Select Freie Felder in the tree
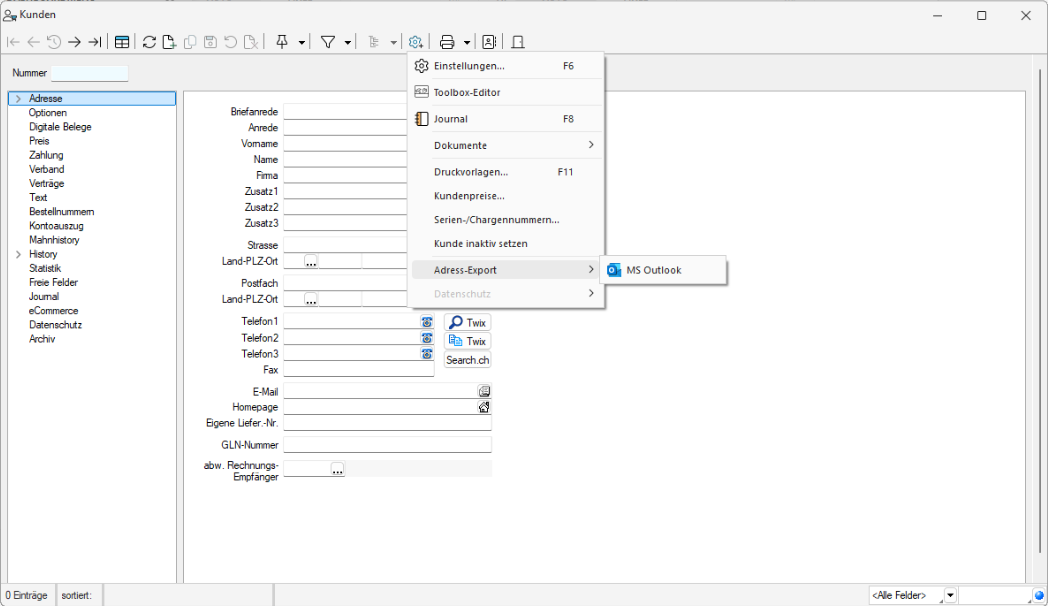Viewport: 1048px width, 606px height. click(53, 282)
